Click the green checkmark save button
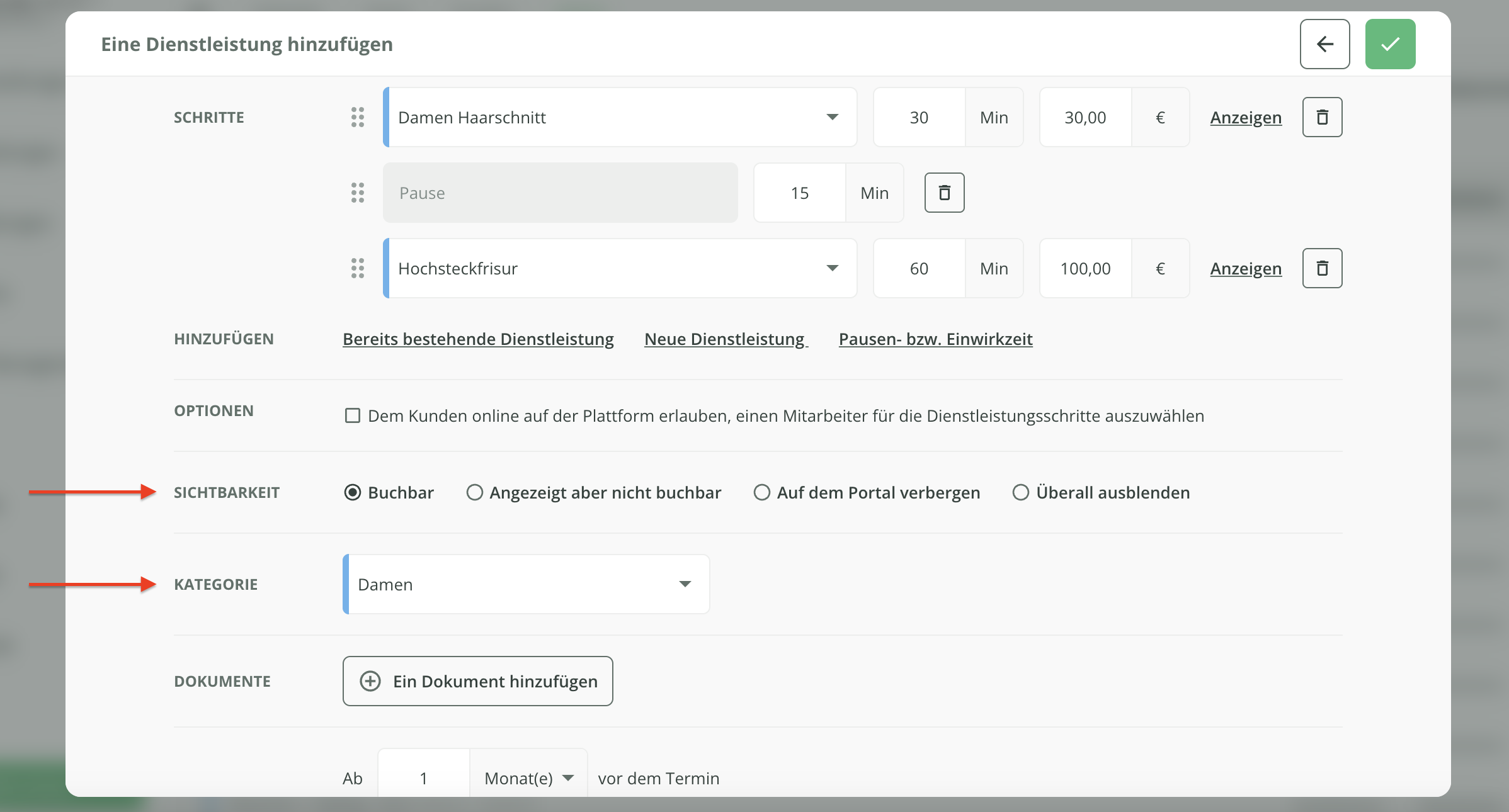 1390,44
